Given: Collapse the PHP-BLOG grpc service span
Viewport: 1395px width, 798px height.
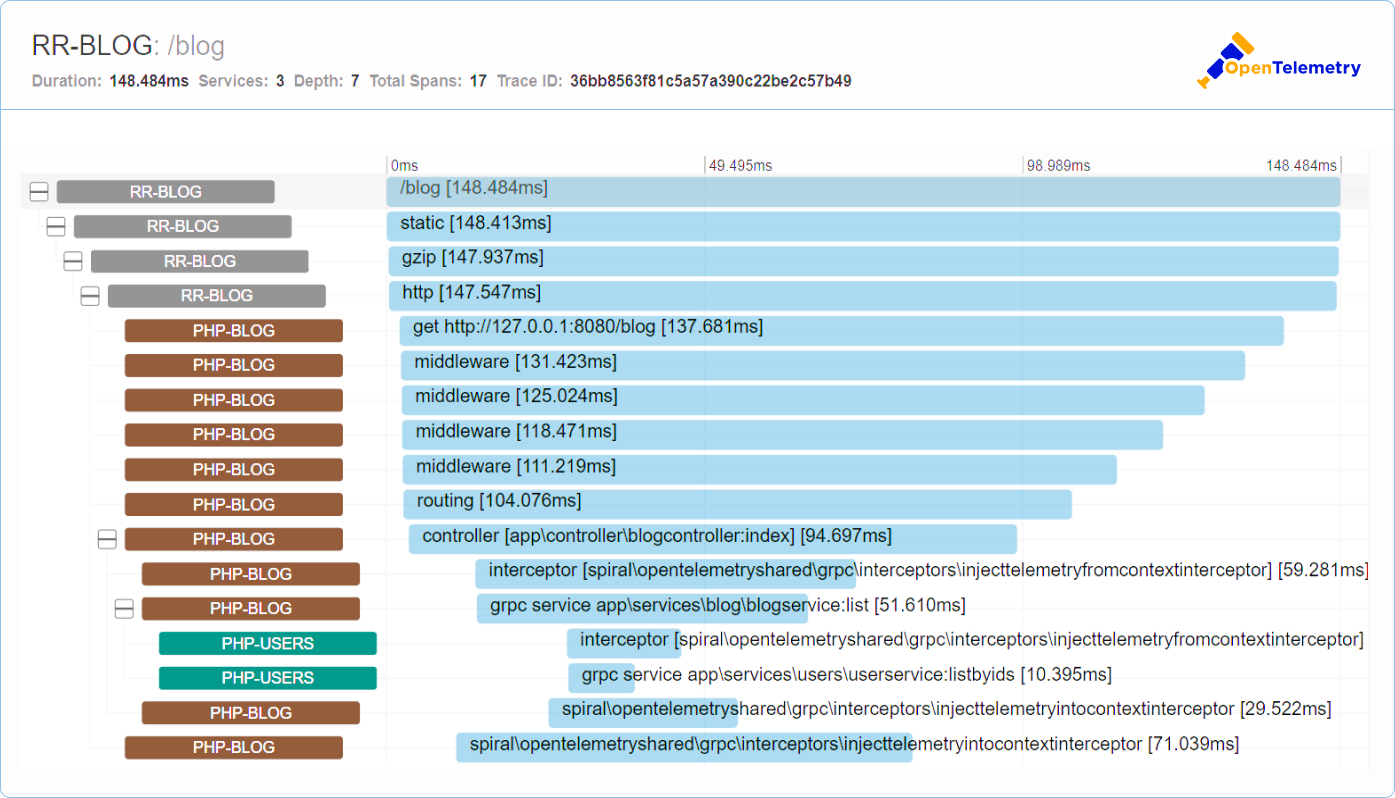Looking at the screenshot, I should (124, 609).
